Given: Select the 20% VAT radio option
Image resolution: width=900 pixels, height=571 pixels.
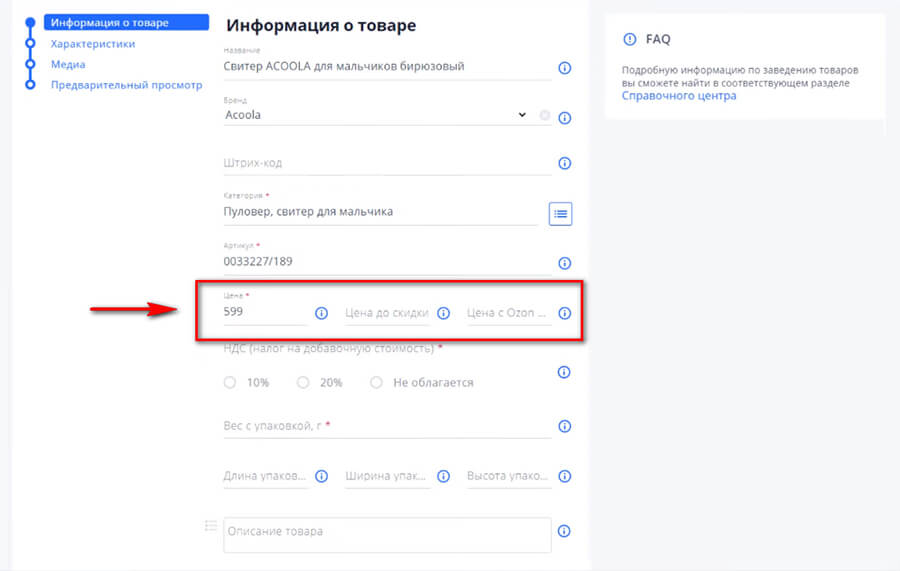Looking at the screenshot, I should click(303, 382).
